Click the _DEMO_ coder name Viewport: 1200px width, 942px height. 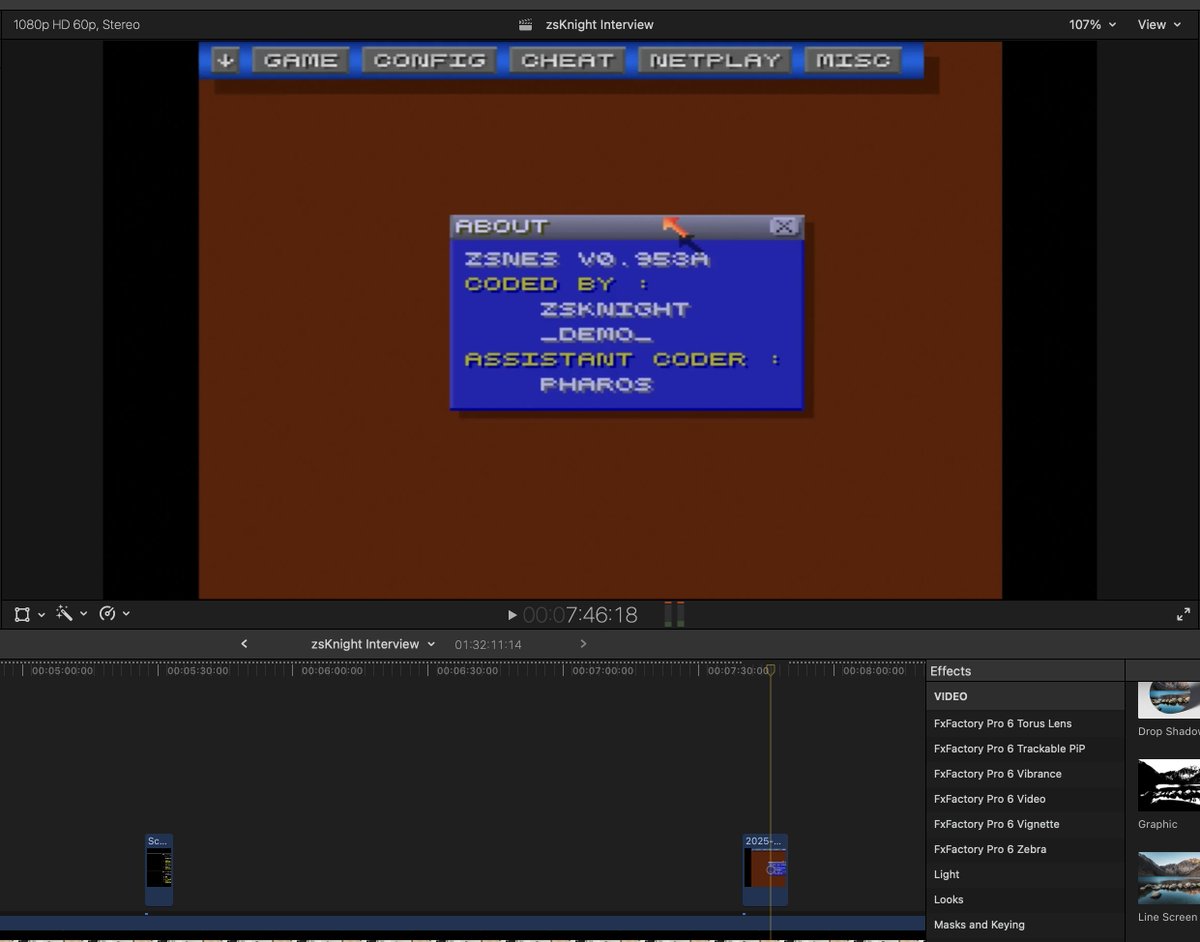point(597,334)
